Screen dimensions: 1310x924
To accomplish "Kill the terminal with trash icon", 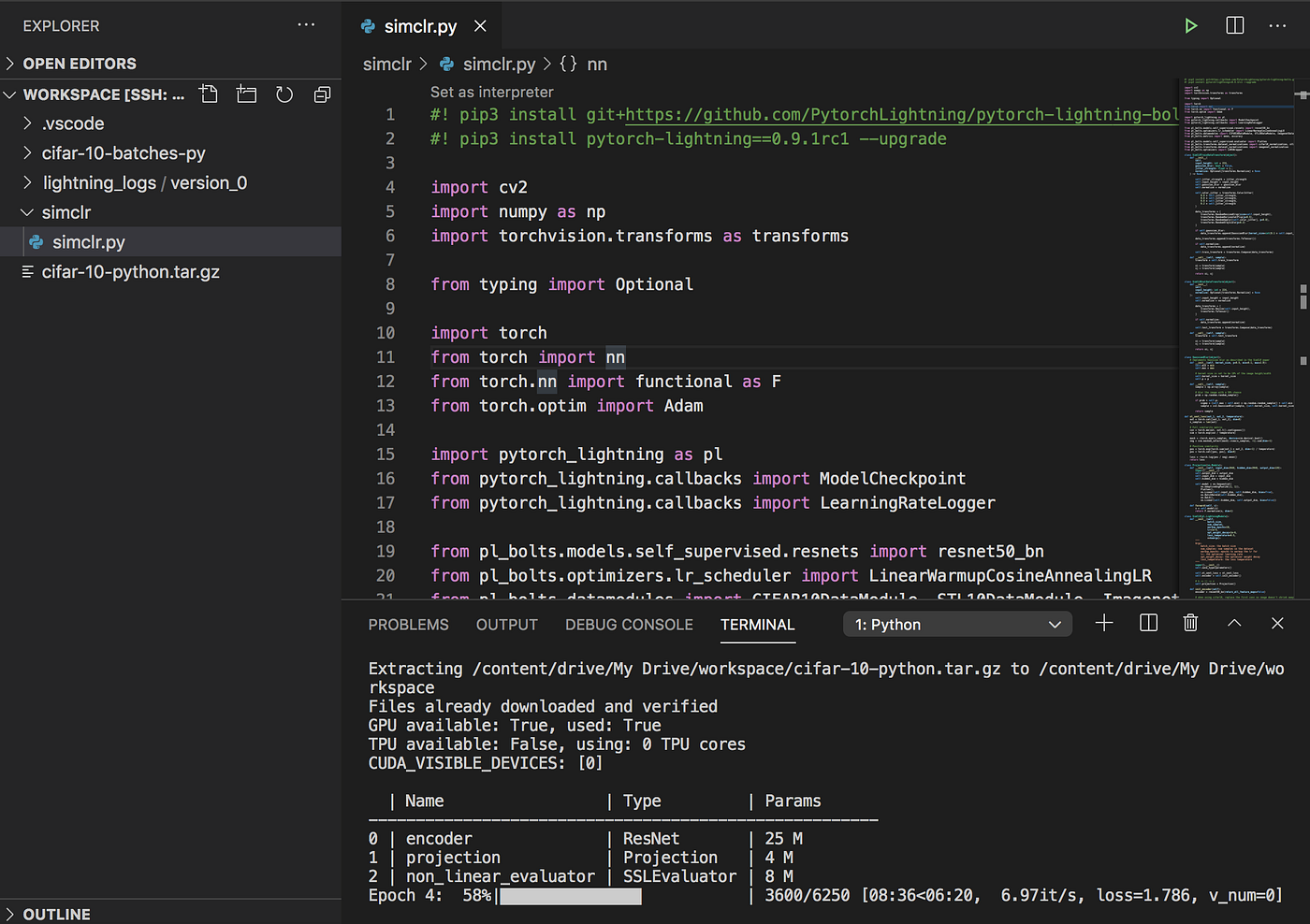I will point(1190,623).
